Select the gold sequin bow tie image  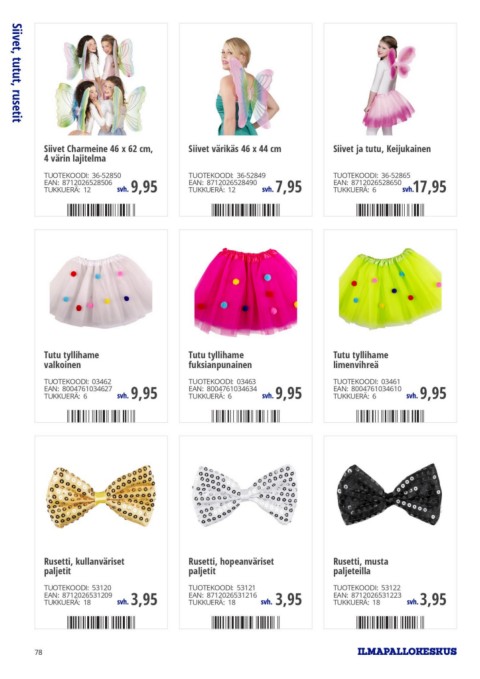pos(101,496)
